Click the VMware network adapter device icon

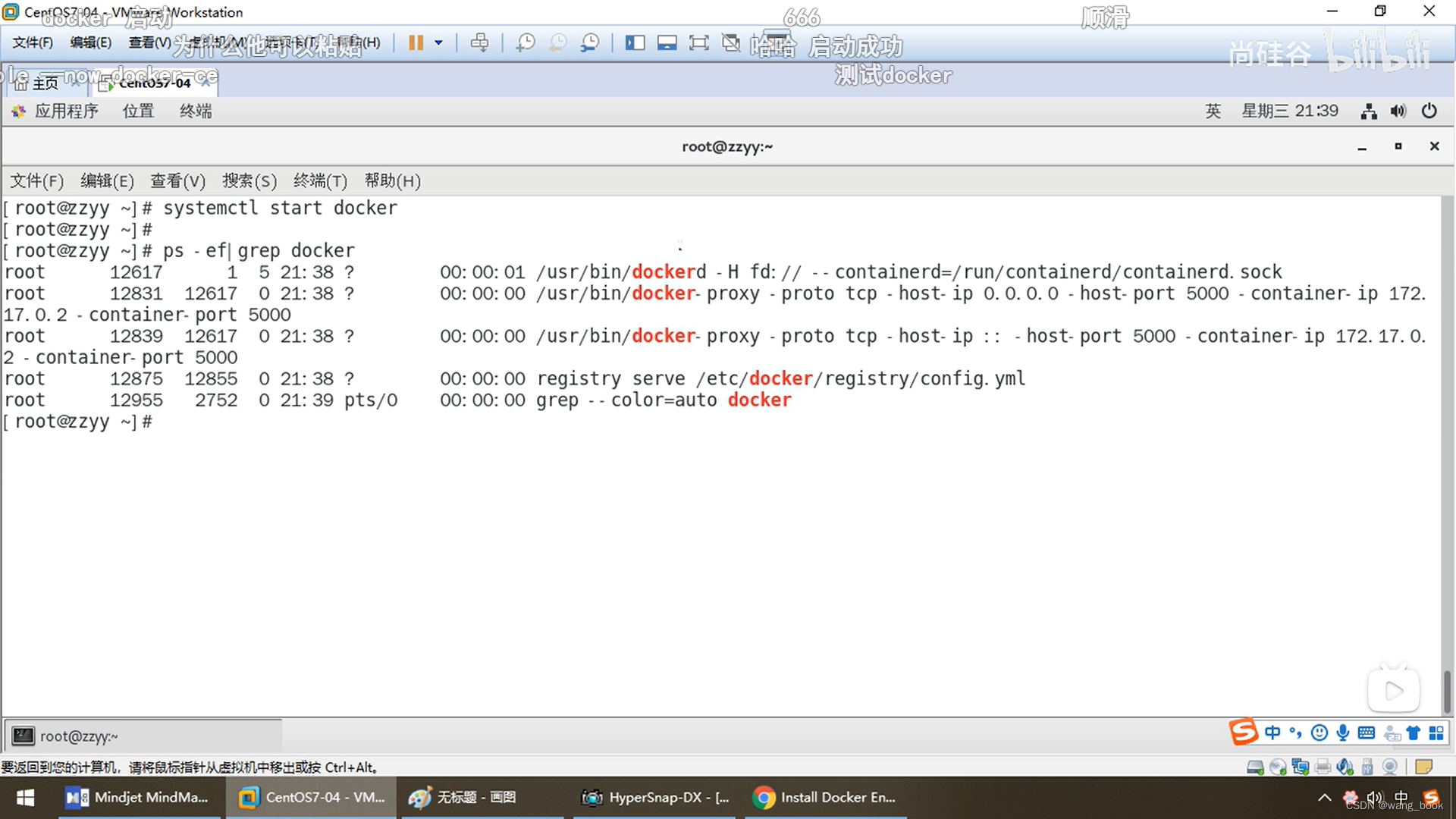(1301, 767)
